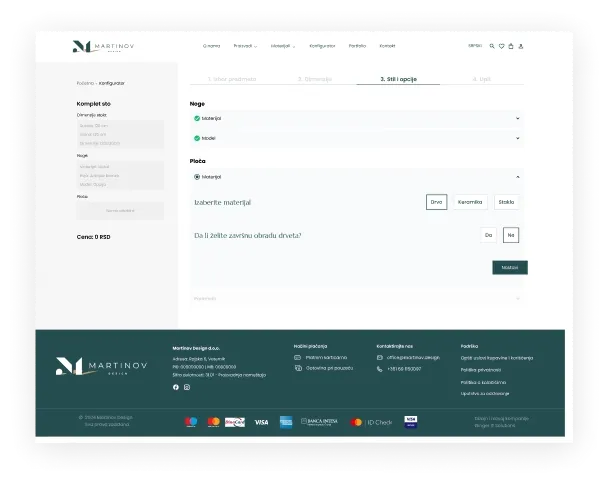Screen dimensions: 609x483
Task: Open Politika o kolačićima link
Action: pos(483,382)
